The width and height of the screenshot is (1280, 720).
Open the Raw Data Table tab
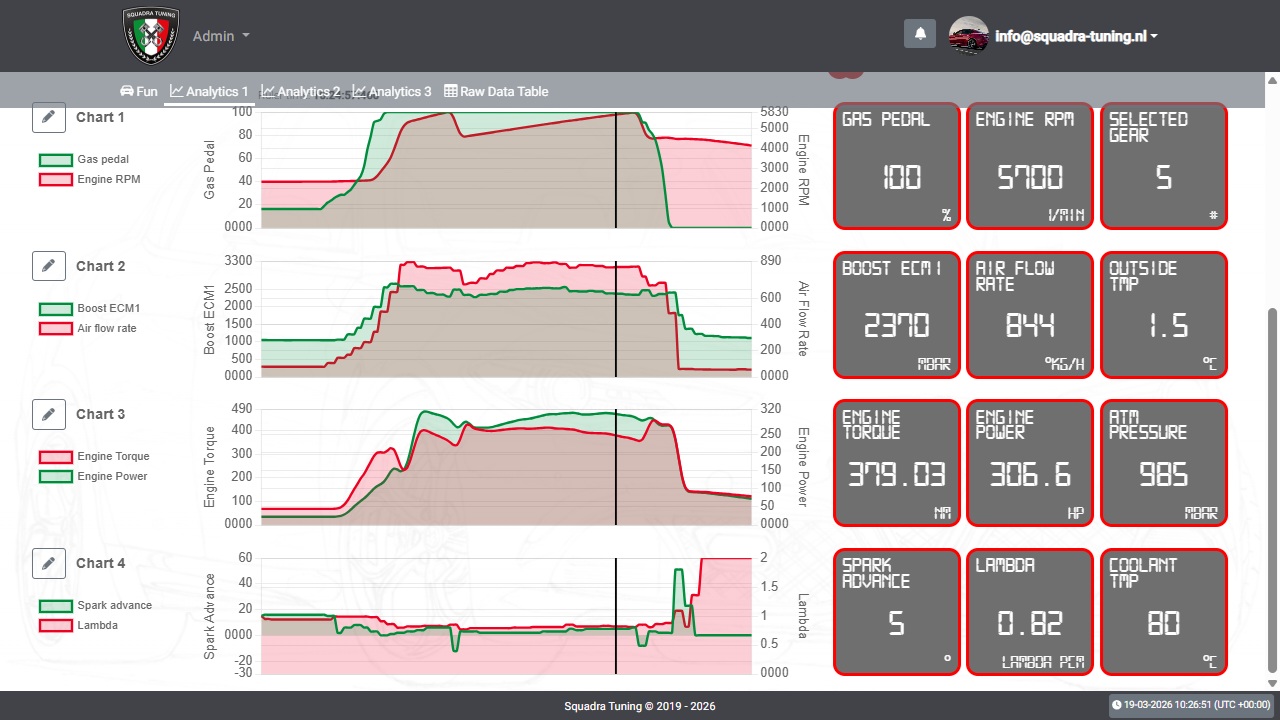click(496, 91)
